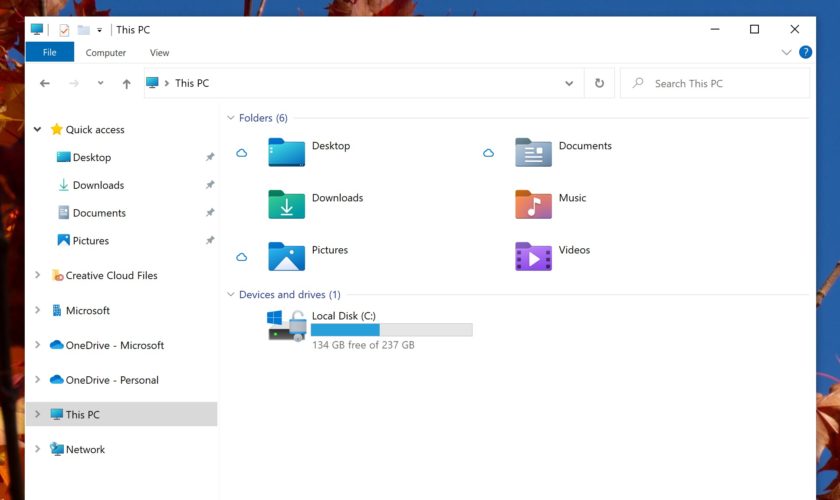Open the Local Disk (C:) drive icon
Viewport: 840px width, 500px height.
[x=286, y=325]
